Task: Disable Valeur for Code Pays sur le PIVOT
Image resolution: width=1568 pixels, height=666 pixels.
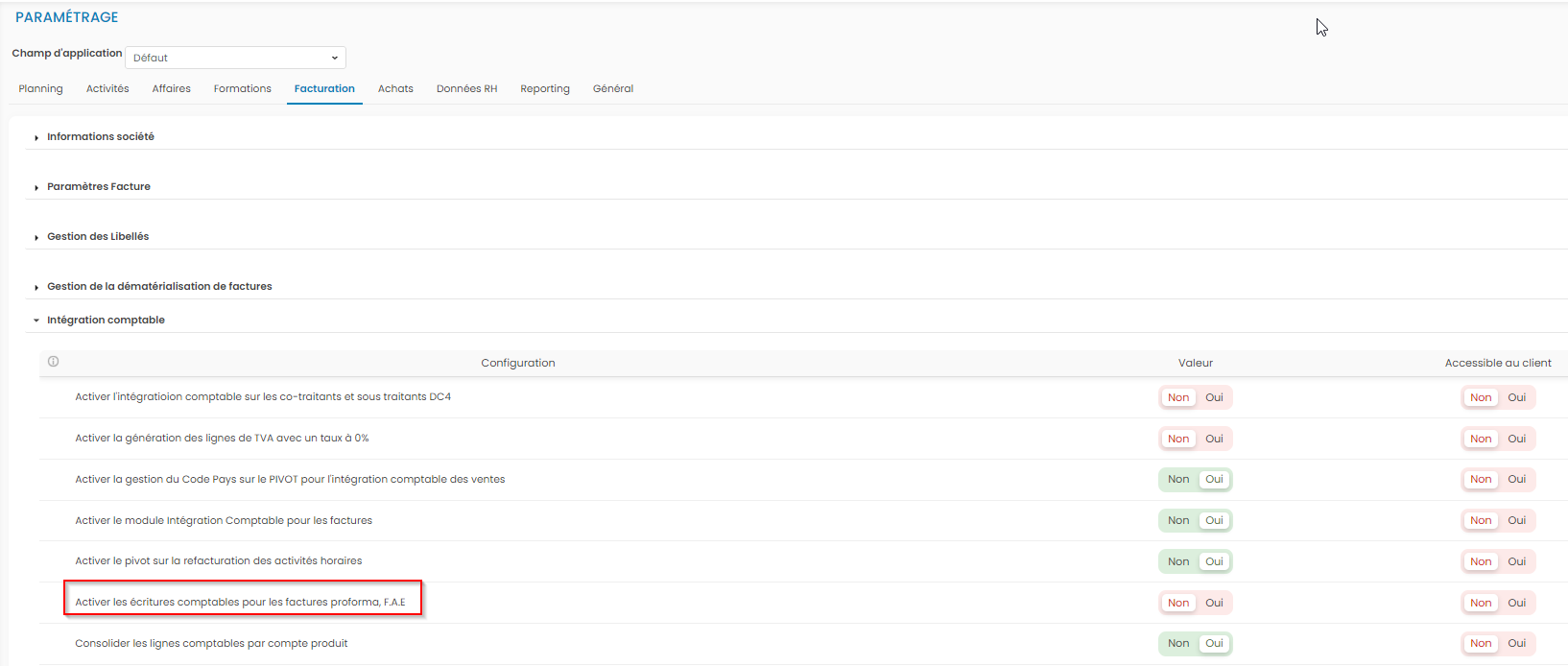Action: tap(1178, 479)
